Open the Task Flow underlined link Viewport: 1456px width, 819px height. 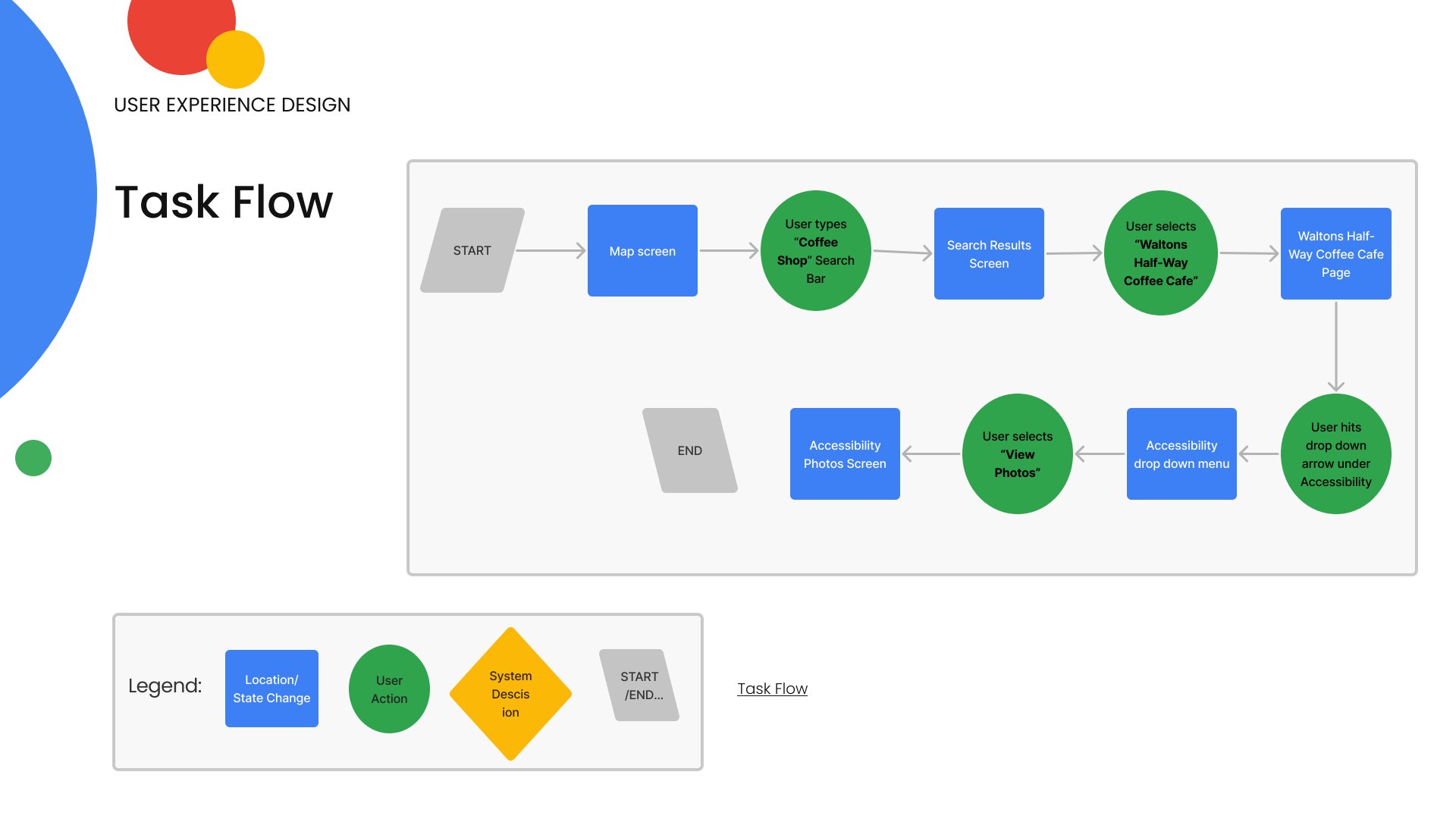[772, 689]
